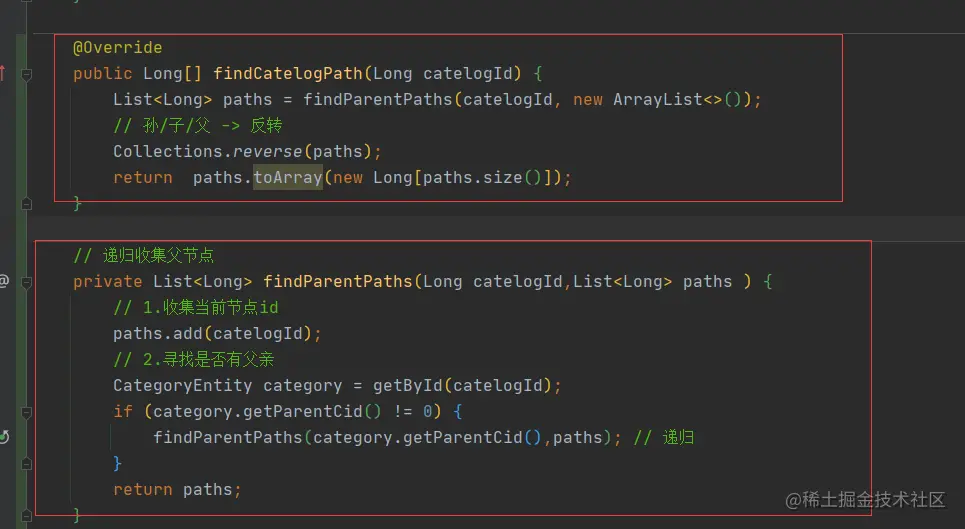965x529 pixels.
Task: Collapse the private findParentPaths method fold marker
Action: [x=26, y=282]
